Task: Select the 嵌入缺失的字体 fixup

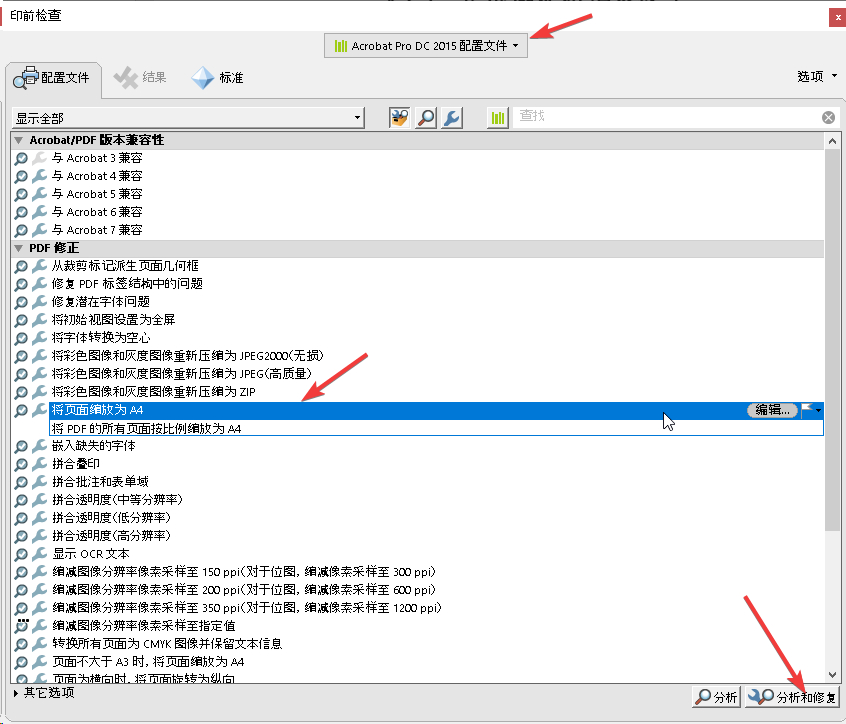Action: click(93, 446)
